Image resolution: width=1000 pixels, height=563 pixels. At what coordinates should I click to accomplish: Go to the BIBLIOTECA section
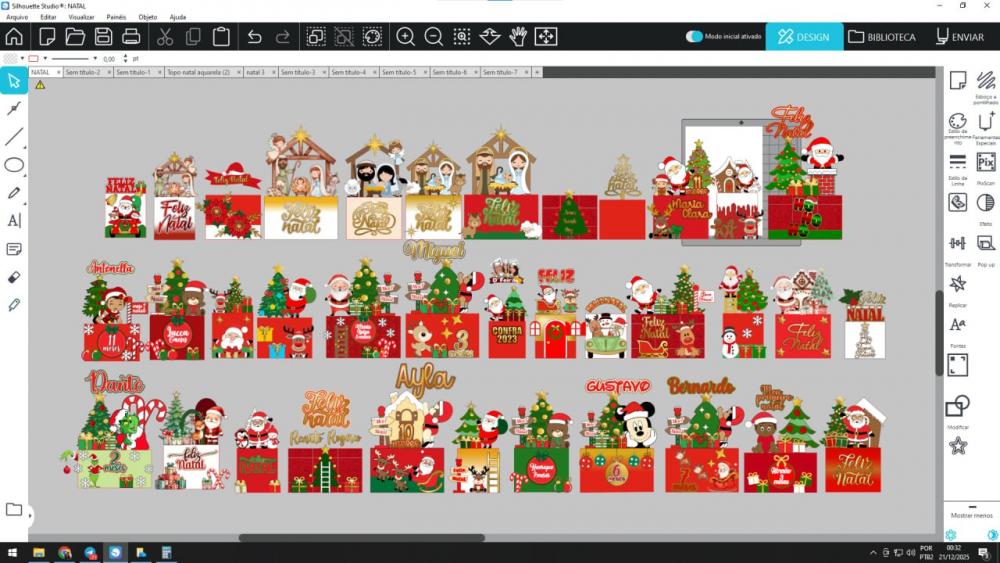pyautogui.click(x=881, y=37)
